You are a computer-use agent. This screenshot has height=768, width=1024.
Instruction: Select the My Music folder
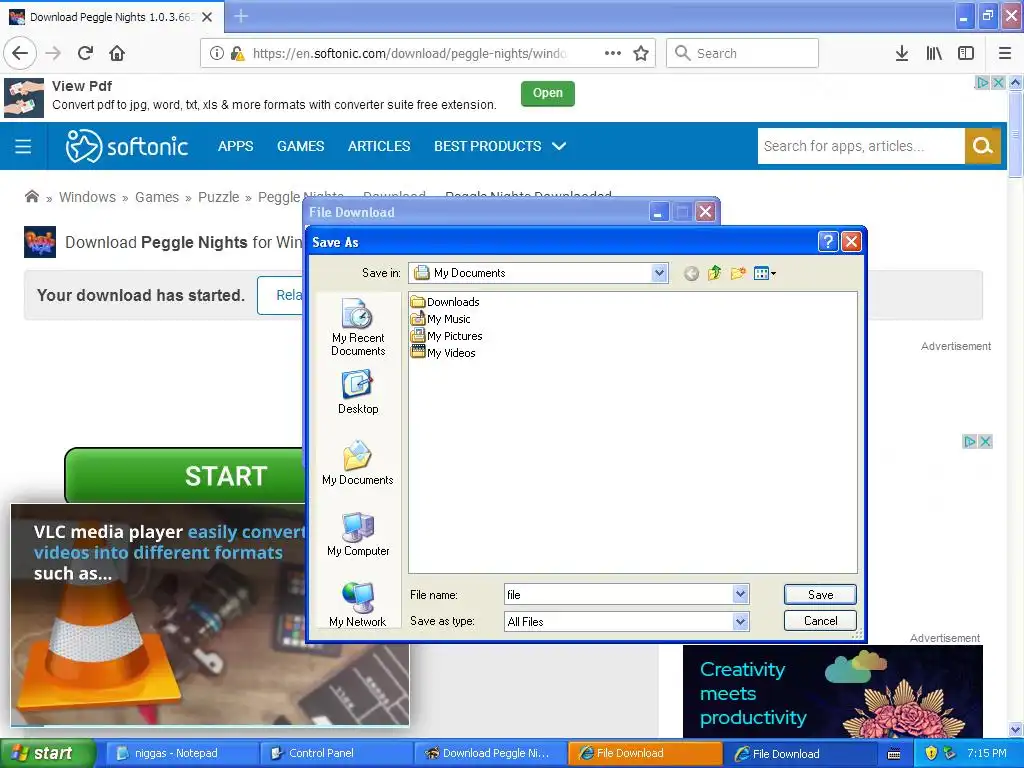coord(441,319)
